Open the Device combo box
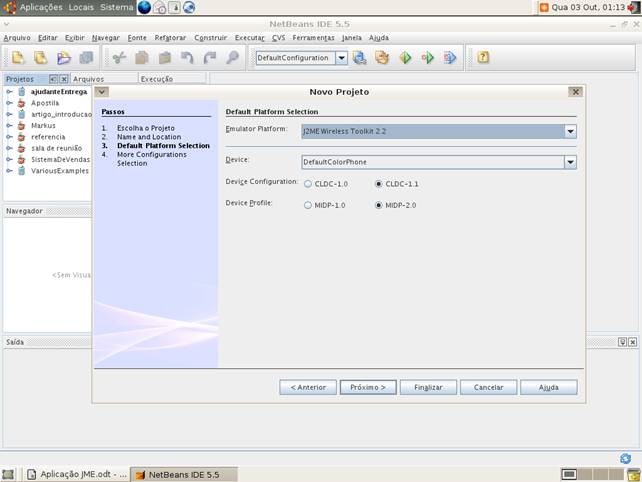Image resolution: width=642 pixels, height=482 pixels. 570,161
